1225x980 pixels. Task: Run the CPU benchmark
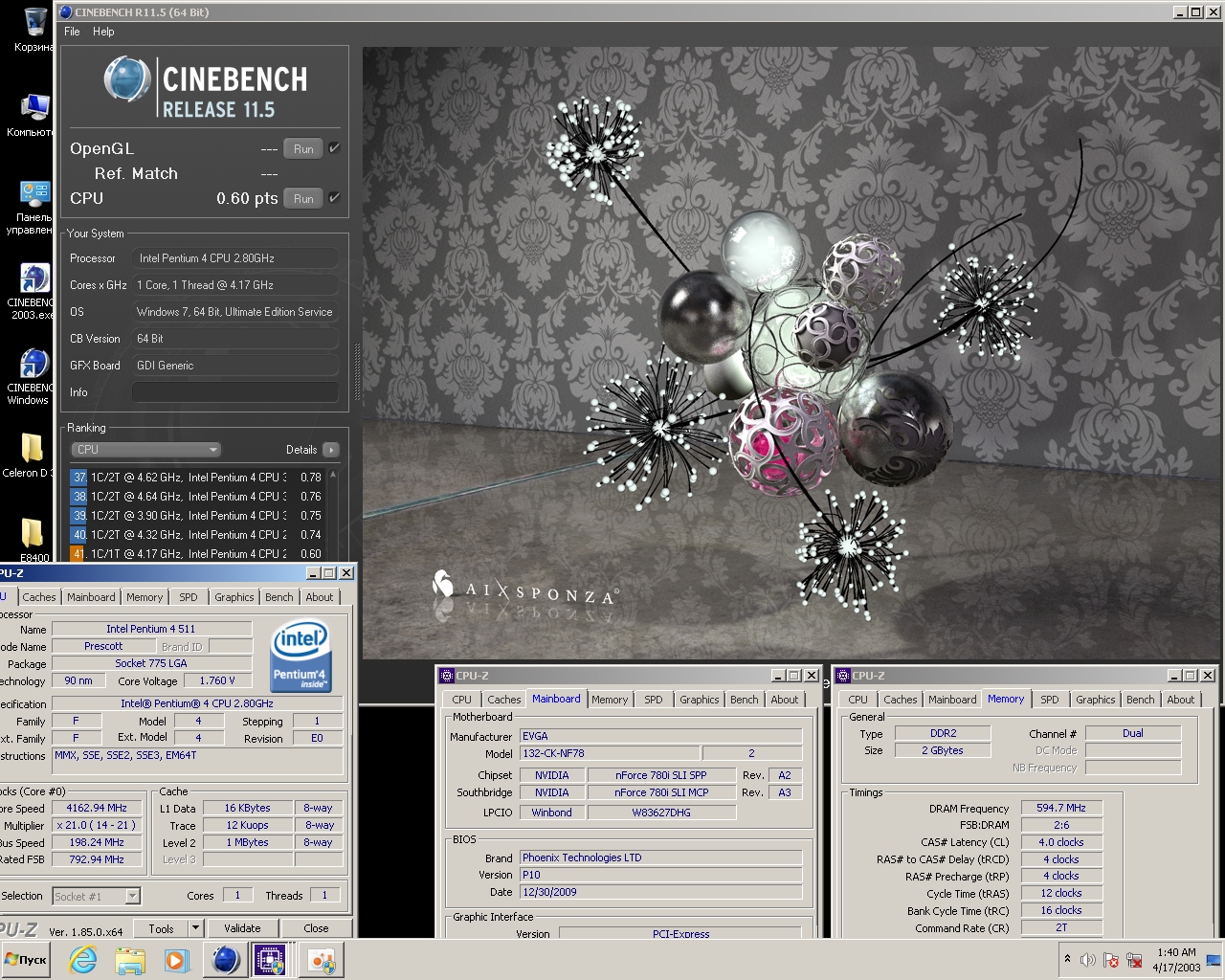pos(303,198)
